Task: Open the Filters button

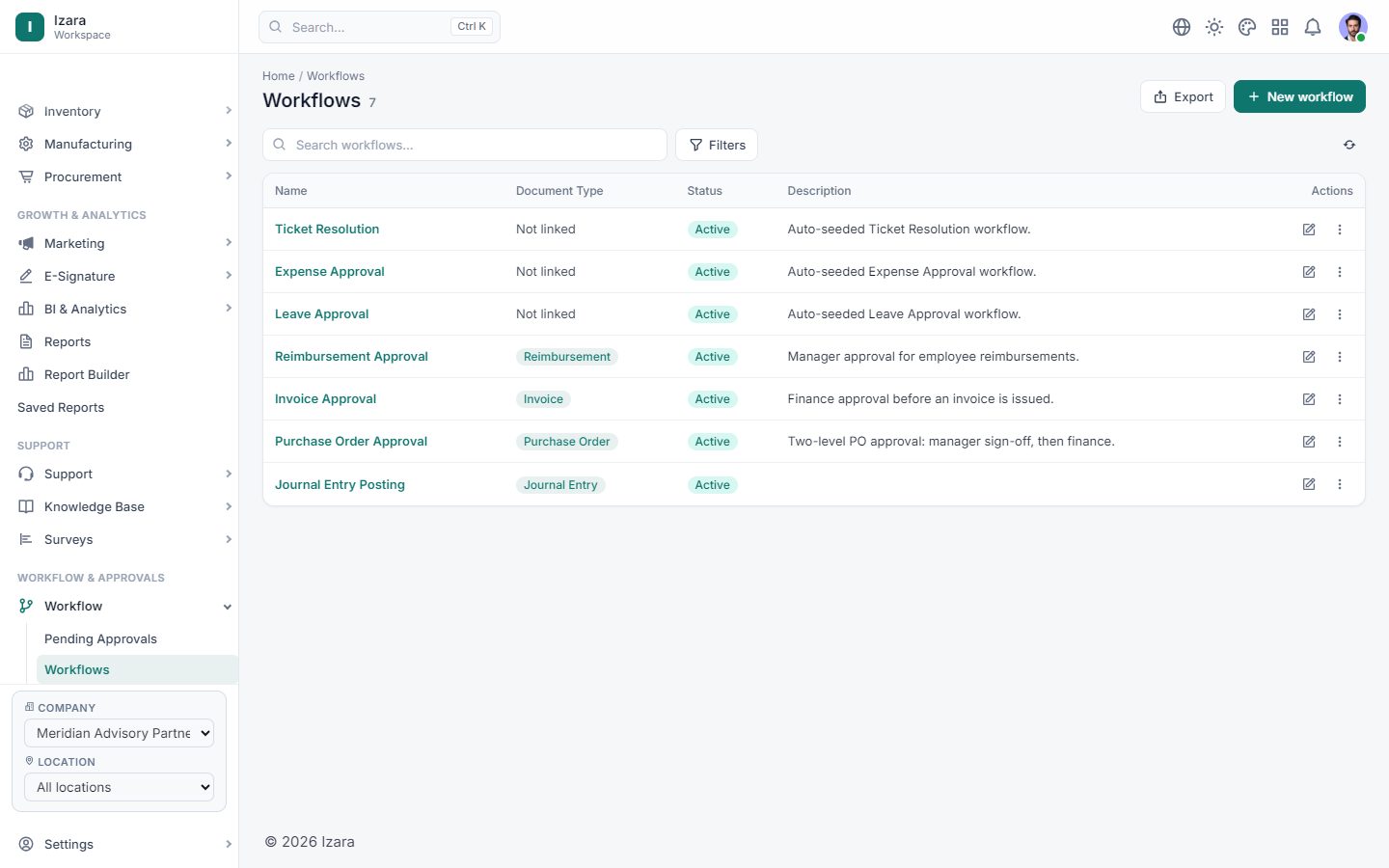Action: [717, 145]
